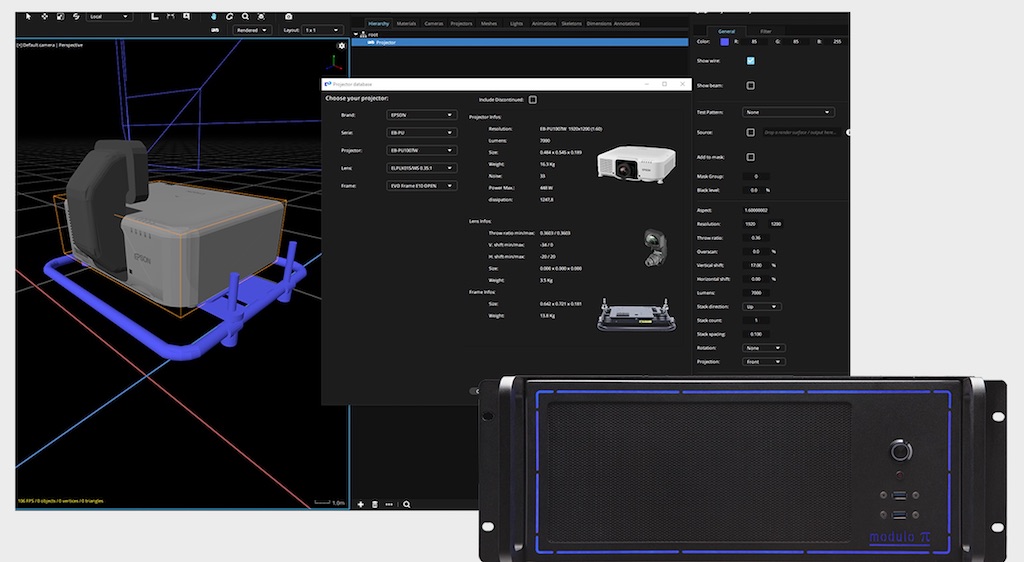Viewport: 1024px width, 562px height.
Task: Disable the Show wire checkbox
Action: click(751, 60)
